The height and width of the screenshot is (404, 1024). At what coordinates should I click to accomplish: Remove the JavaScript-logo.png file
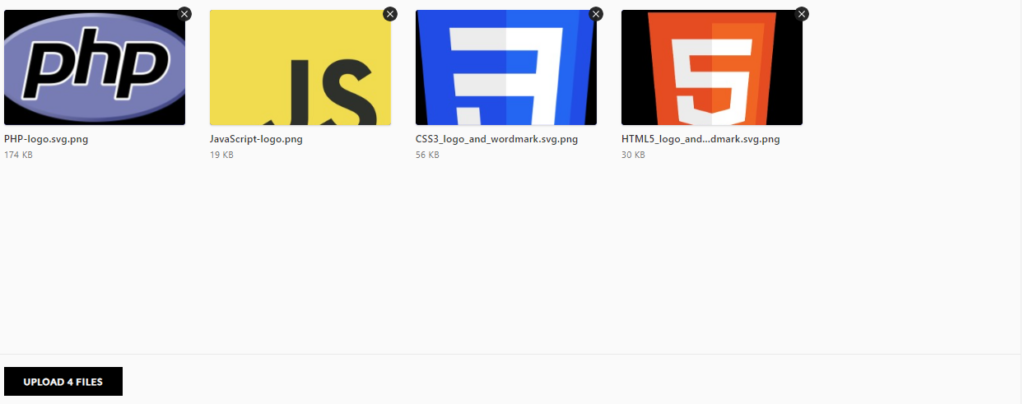390,14
